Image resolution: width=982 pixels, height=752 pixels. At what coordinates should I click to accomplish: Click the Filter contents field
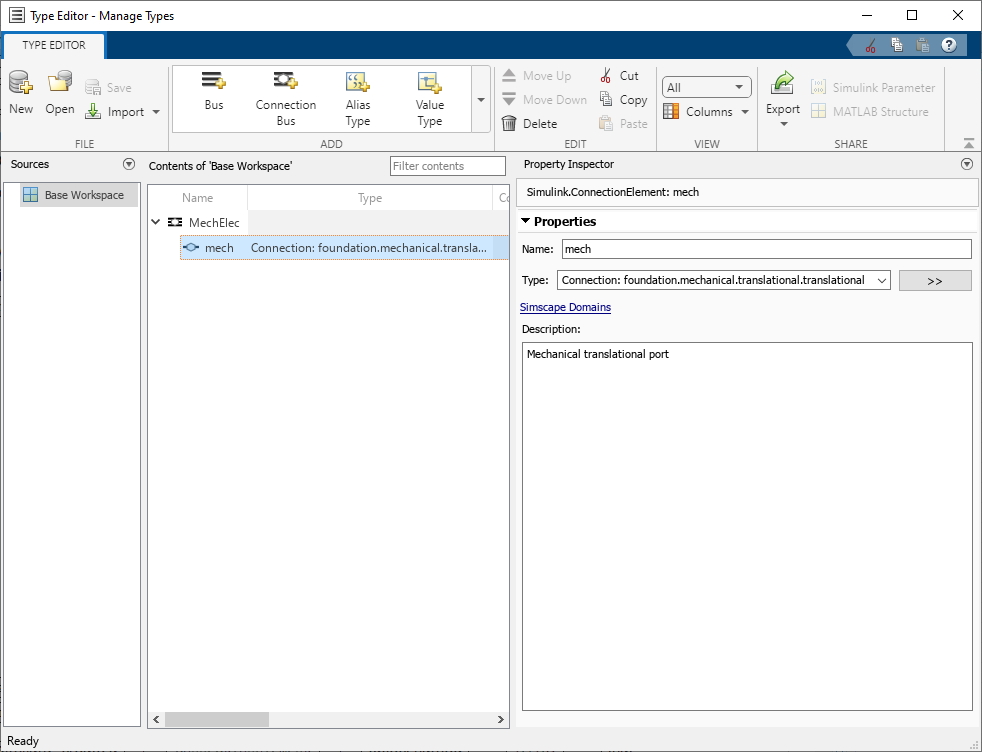pos(447,166)
